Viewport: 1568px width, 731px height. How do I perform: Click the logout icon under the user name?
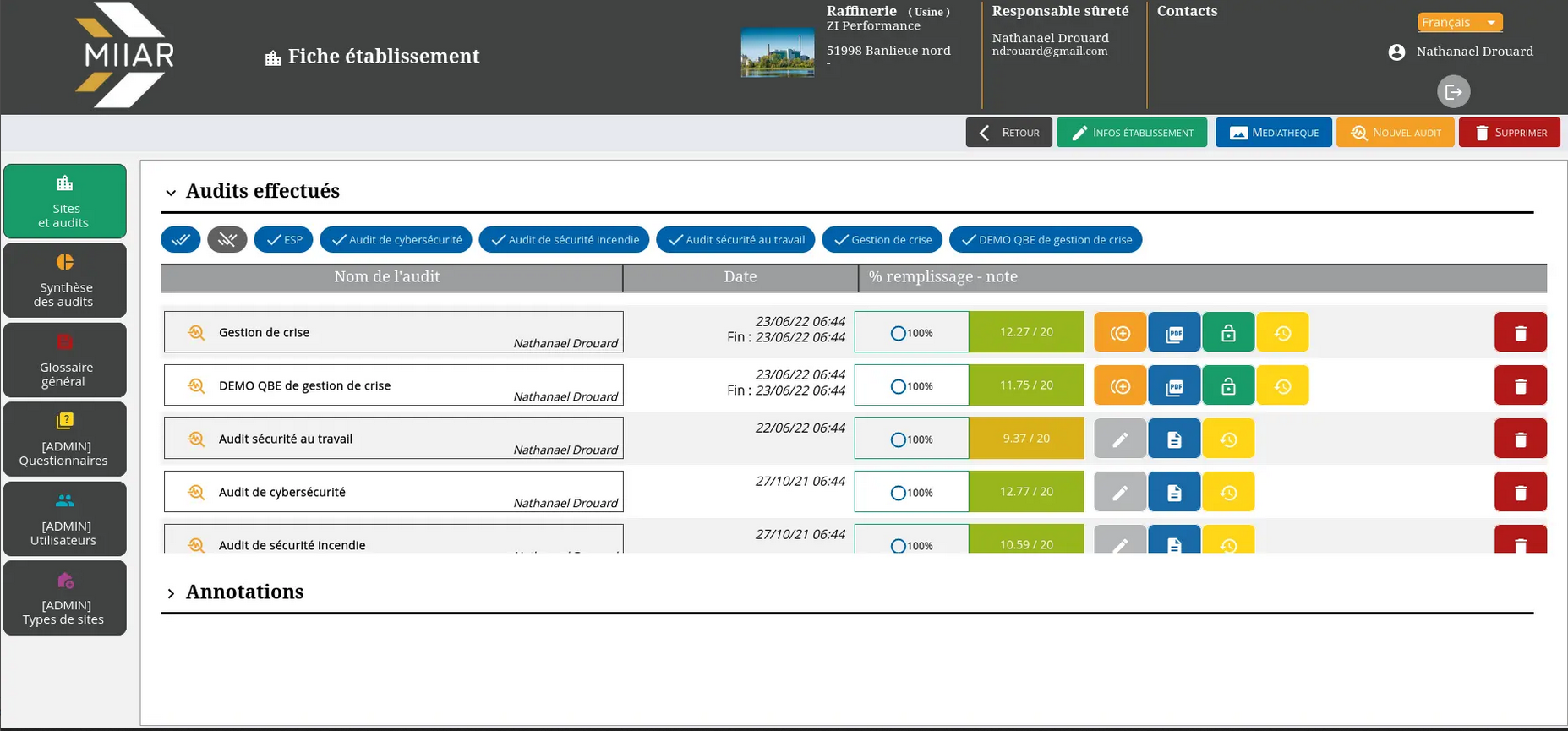click(x=1453, y=91)
